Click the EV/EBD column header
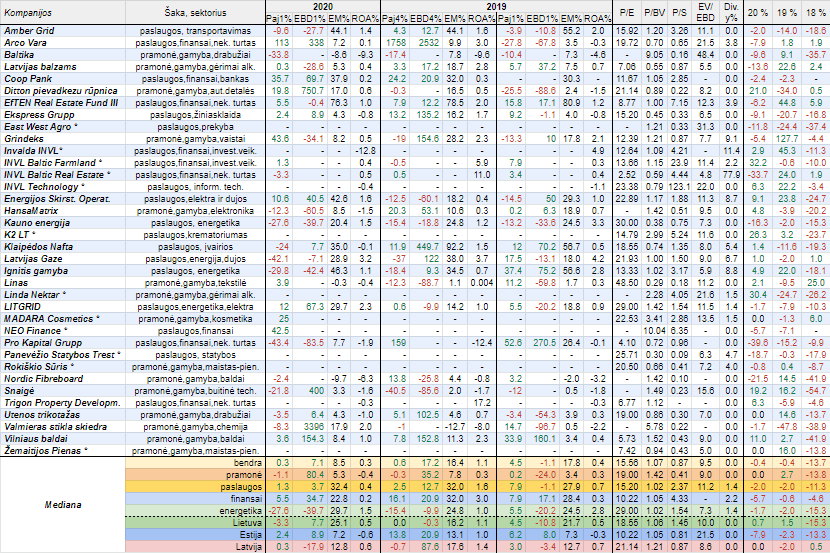 pos(706,12)
